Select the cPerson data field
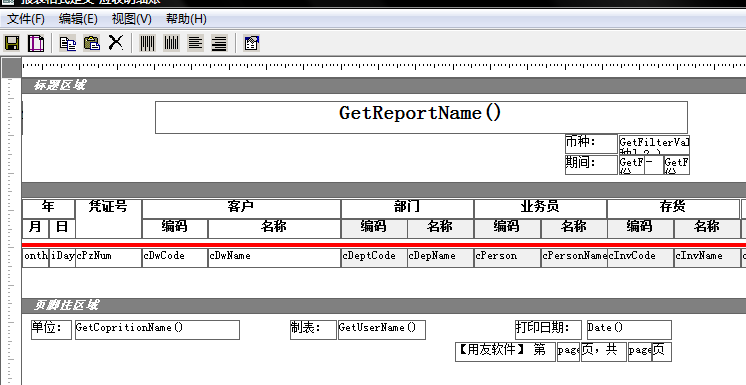The height and width of the screenshot is (385, 746). tap(507, 257)
